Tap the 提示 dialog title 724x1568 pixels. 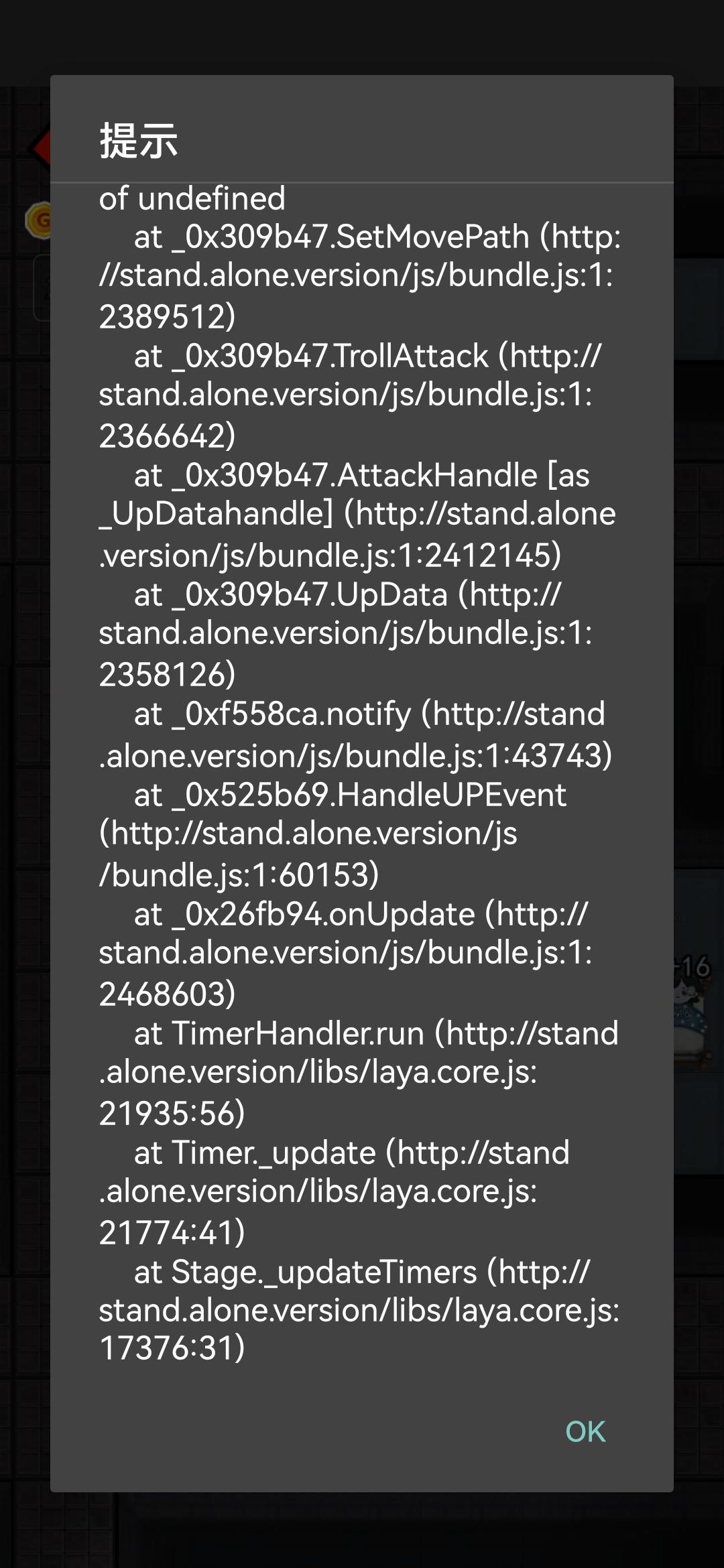[139, 141]
